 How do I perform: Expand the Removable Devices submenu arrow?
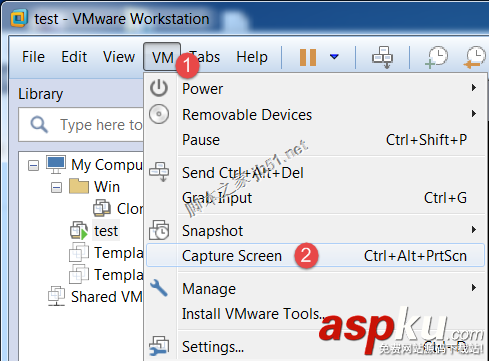point(474,114)
